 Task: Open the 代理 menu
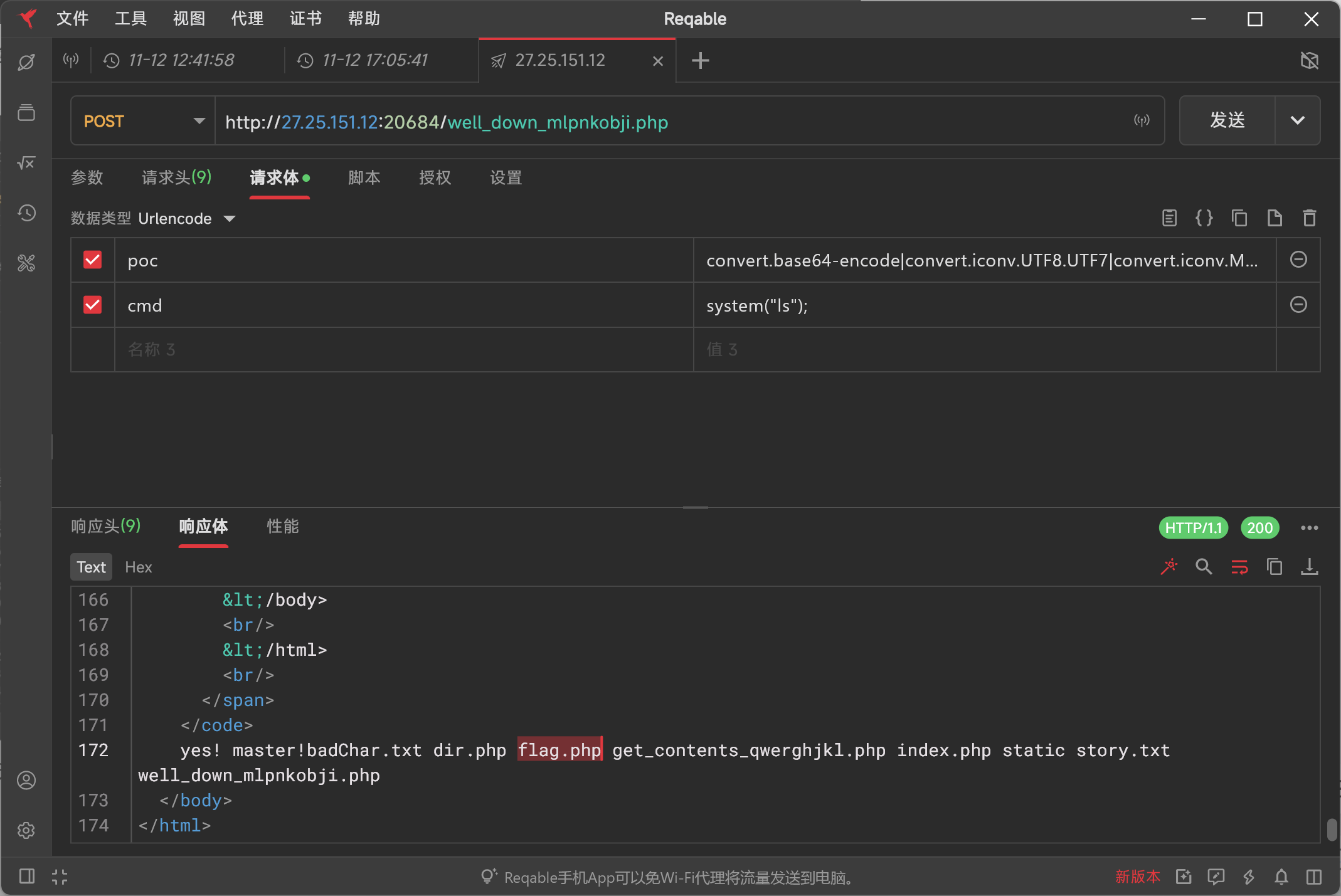click(247, 19)
